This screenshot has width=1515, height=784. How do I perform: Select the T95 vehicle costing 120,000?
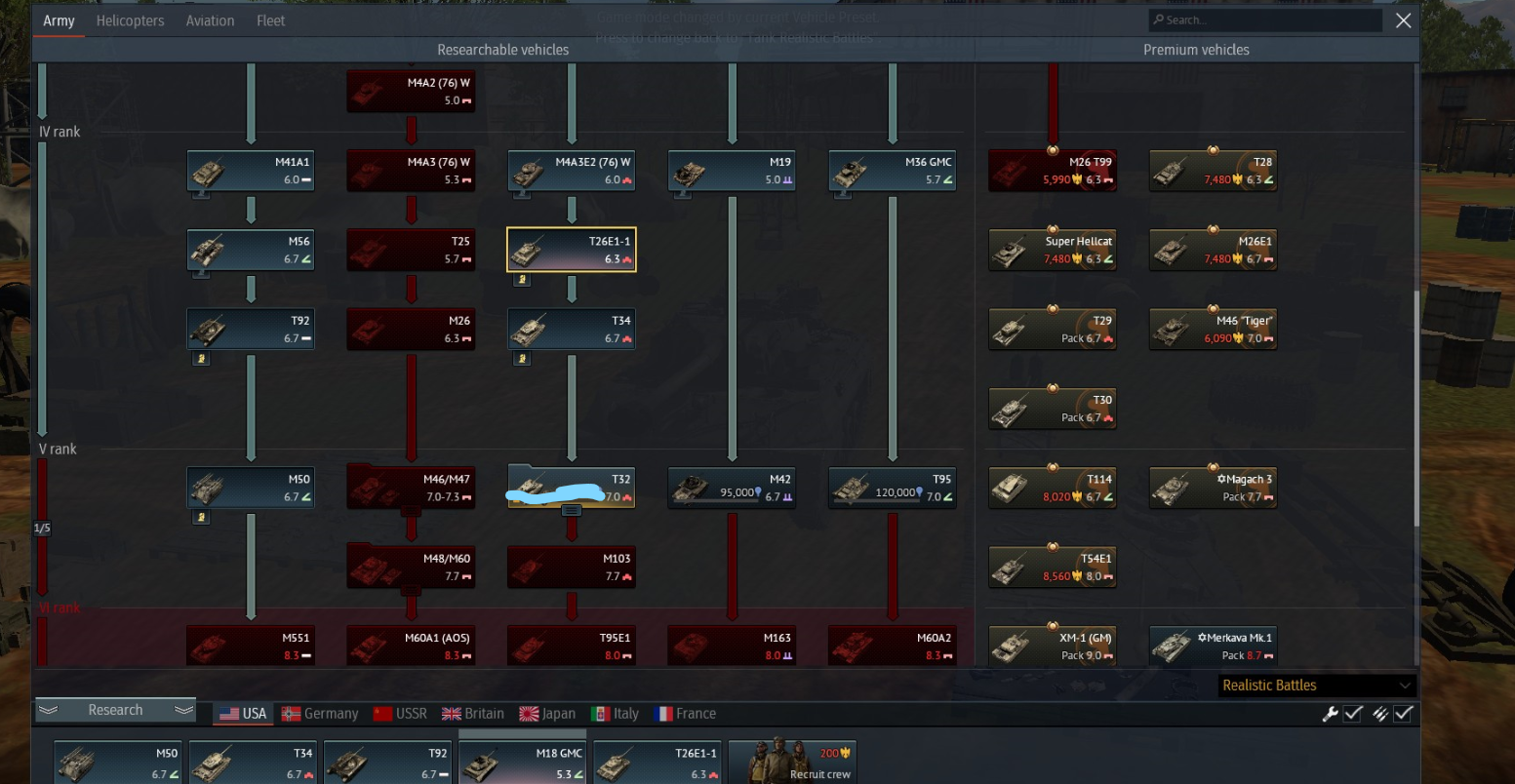tap(892, 488)
